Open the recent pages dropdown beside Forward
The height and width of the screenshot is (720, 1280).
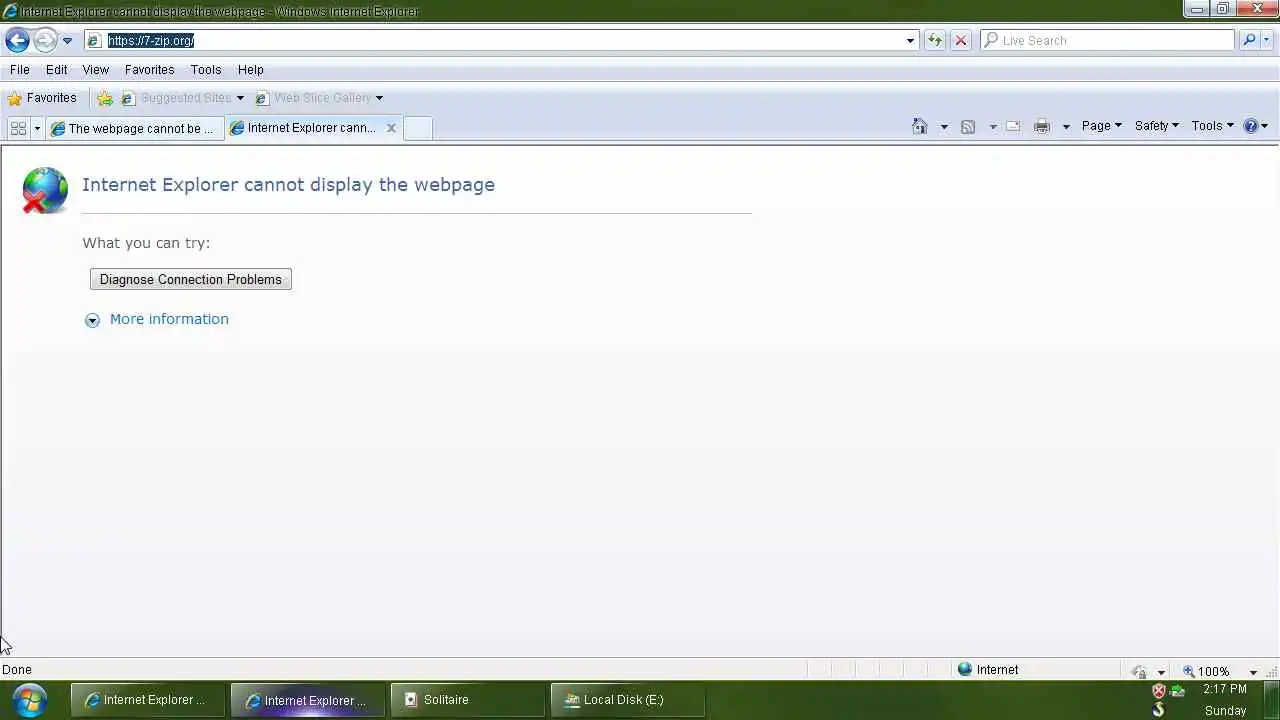(67, 41)
